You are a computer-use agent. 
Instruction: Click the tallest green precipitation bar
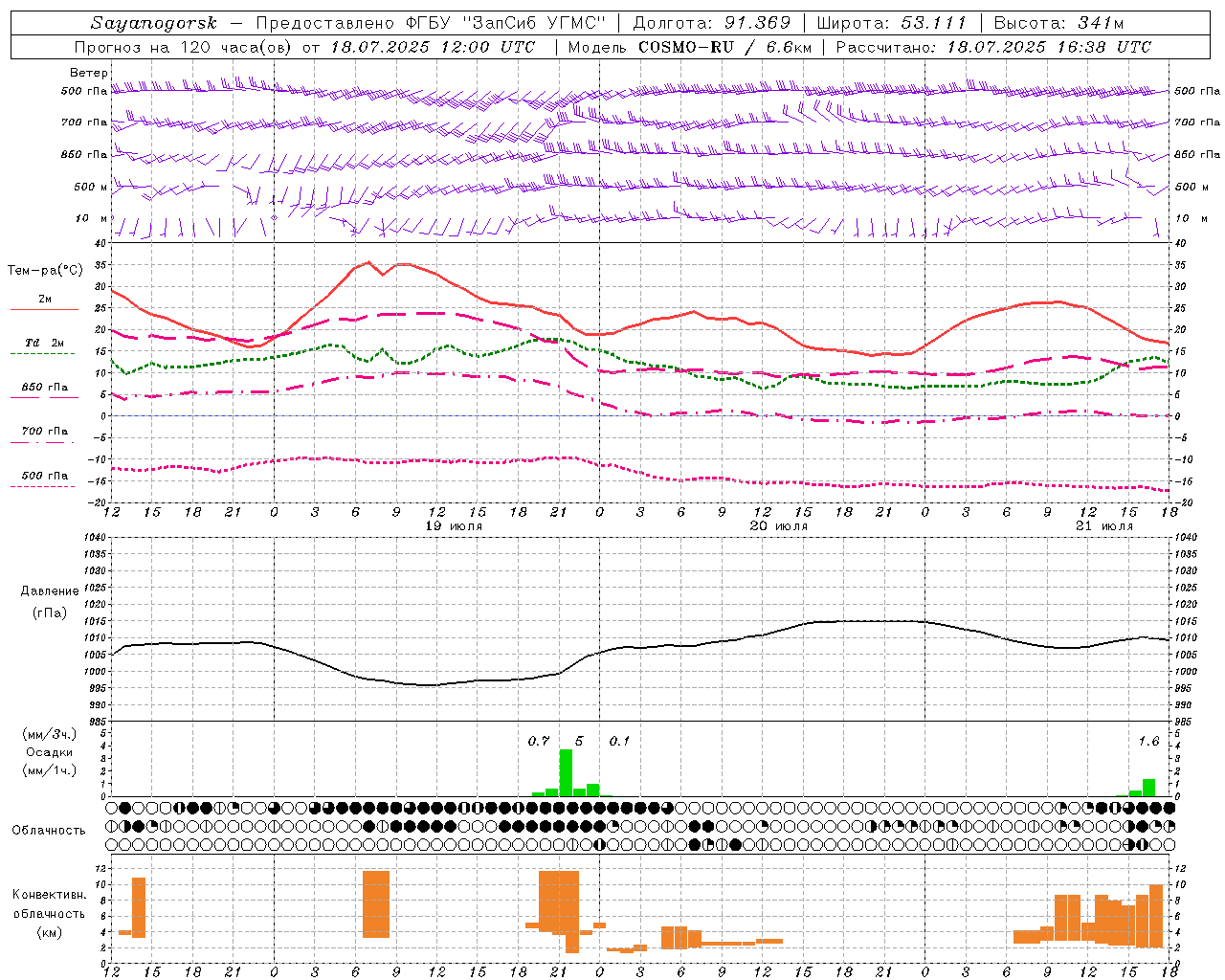[566, 772]
